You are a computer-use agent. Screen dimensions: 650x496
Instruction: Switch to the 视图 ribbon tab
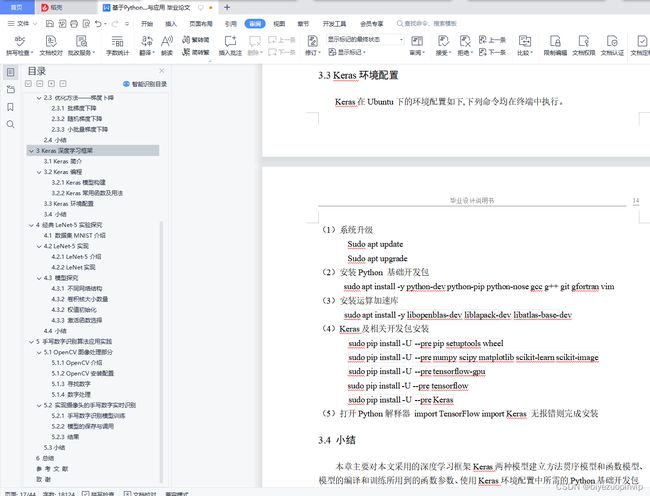coord(279,24)
